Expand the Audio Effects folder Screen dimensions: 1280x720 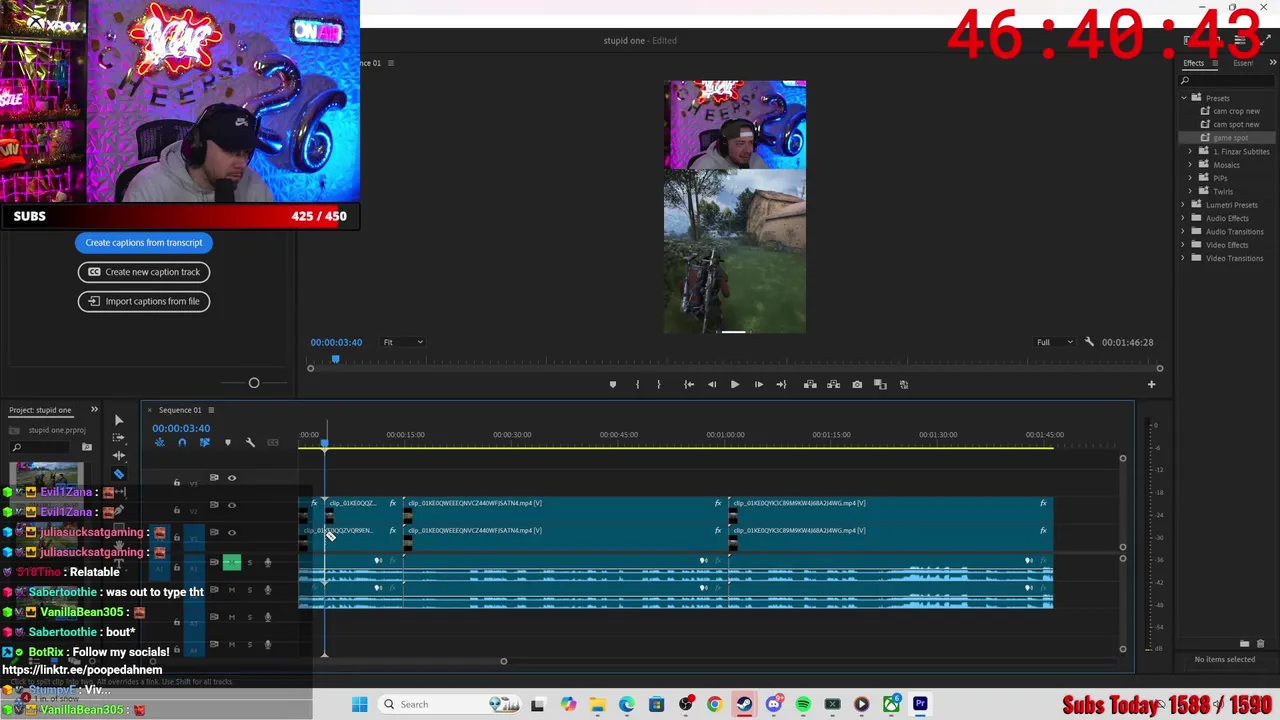click(1184, 218)
